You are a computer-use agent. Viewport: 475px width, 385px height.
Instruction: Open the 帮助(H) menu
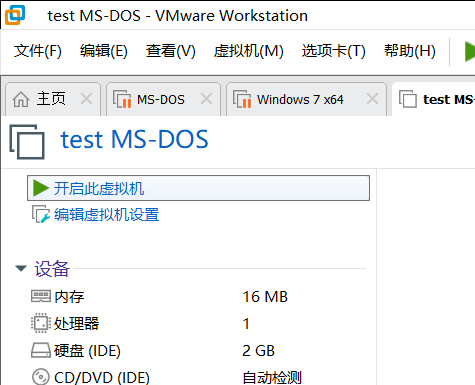[410, 51]
